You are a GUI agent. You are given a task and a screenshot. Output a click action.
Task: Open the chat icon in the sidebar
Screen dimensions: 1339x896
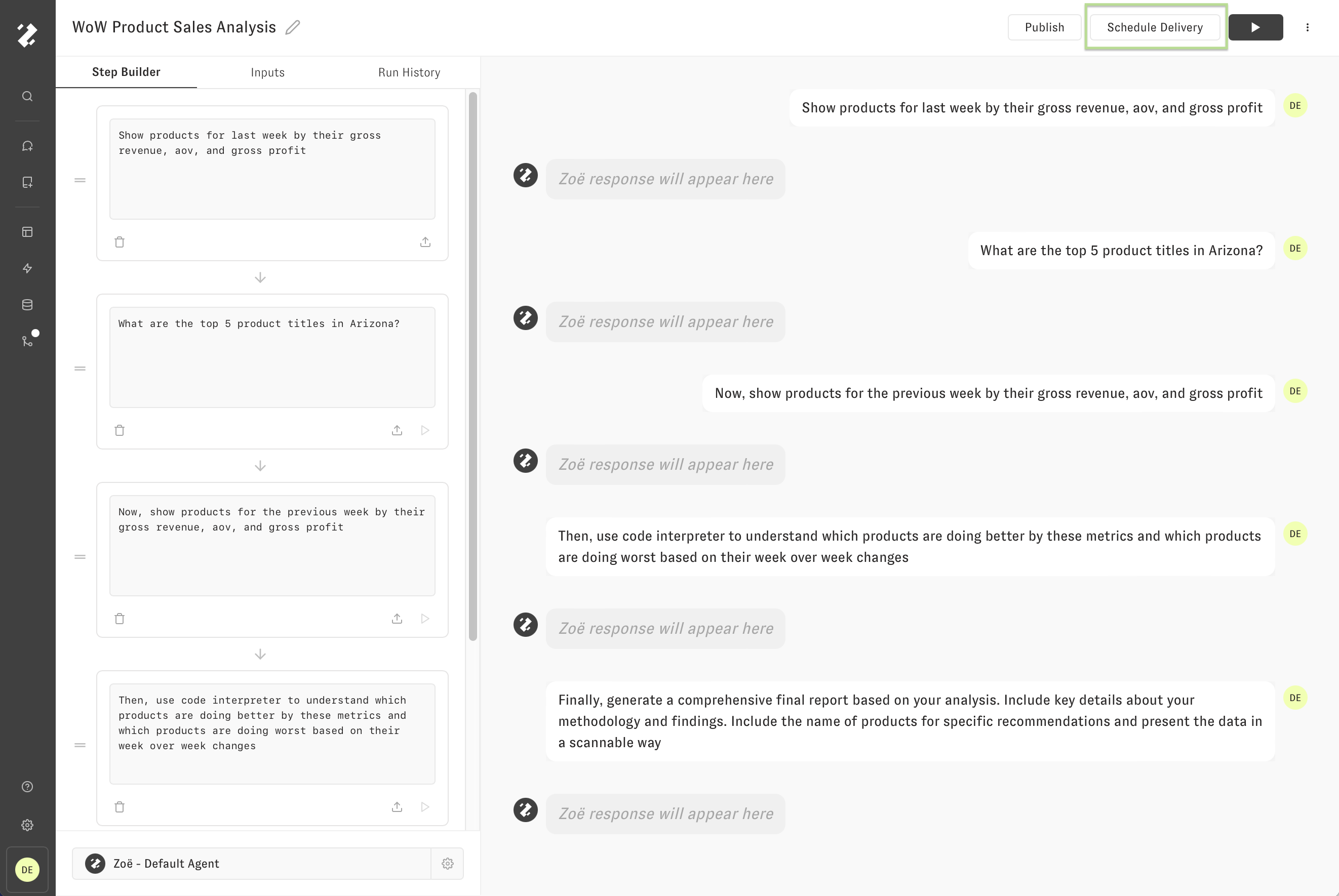tap(27, 146)
